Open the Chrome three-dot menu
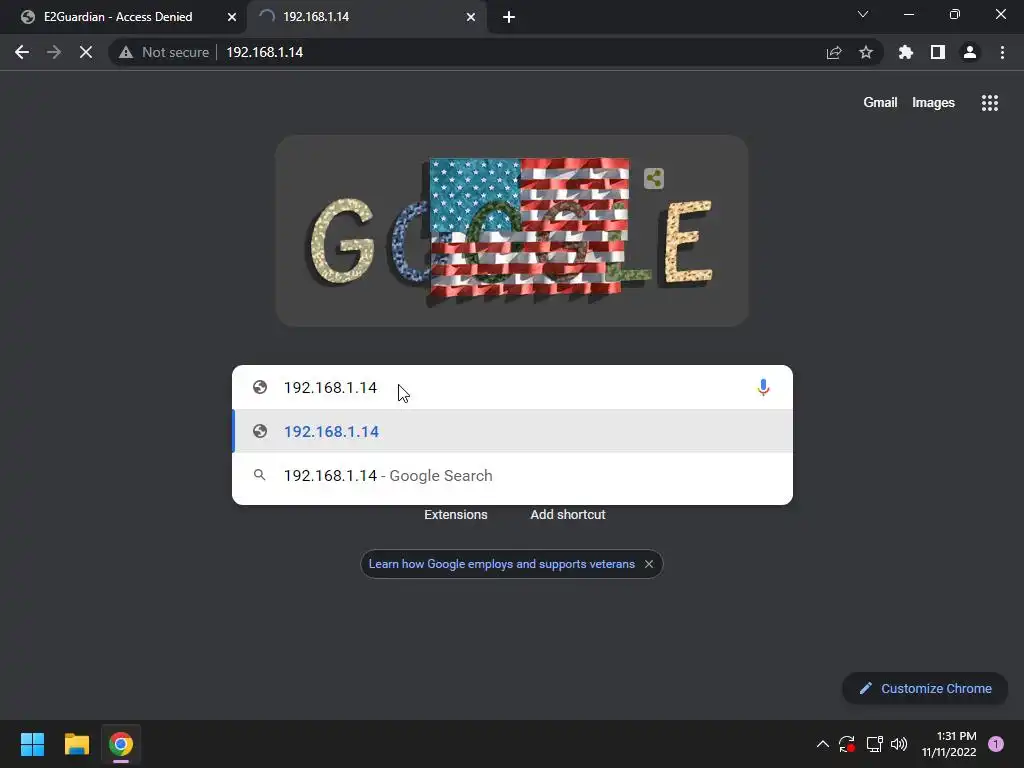Viewport: 1024px width, 768px height. coord(1002,52)
